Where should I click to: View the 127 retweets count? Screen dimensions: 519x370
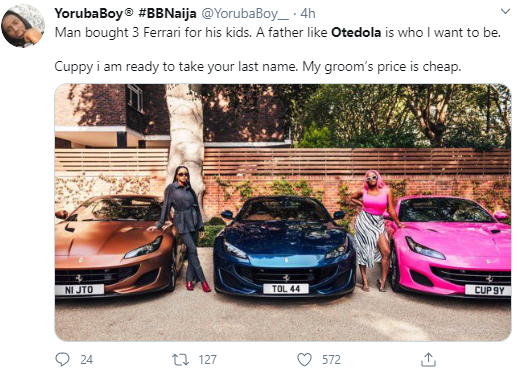(x=207, y=360)
